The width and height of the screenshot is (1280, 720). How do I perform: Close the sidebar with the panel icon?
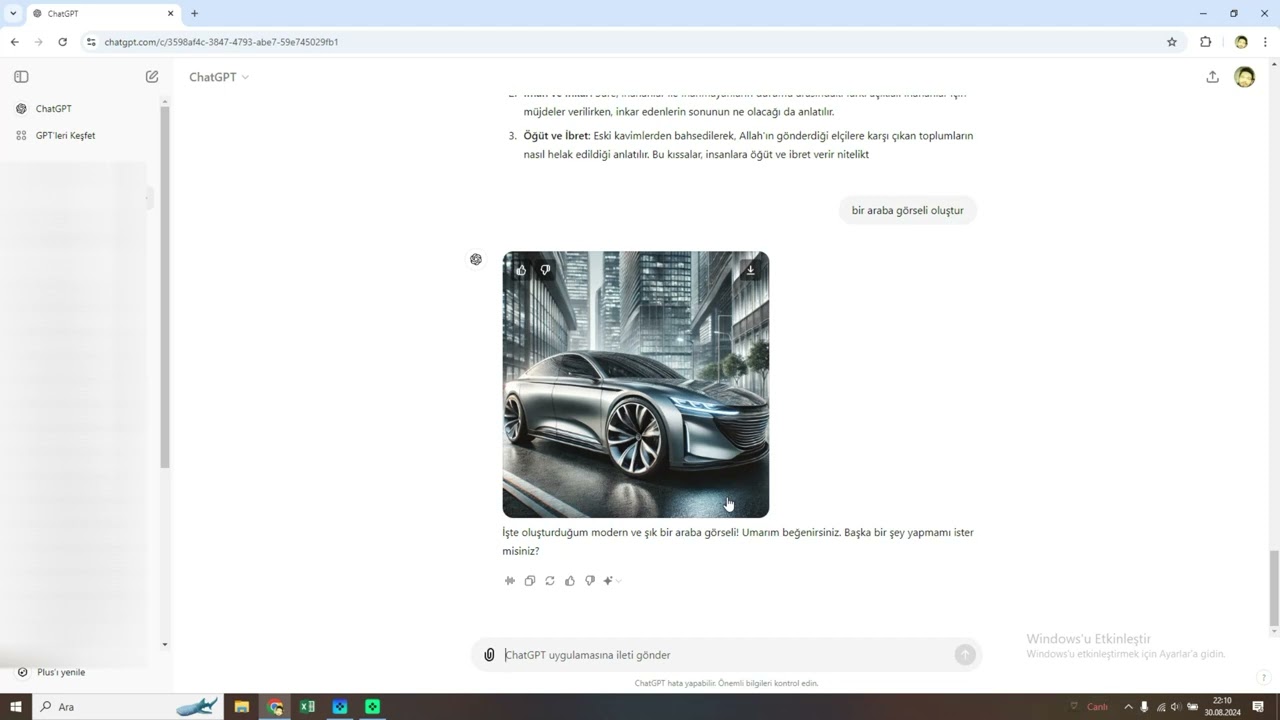pyautogui.click(x=21, y=76)
